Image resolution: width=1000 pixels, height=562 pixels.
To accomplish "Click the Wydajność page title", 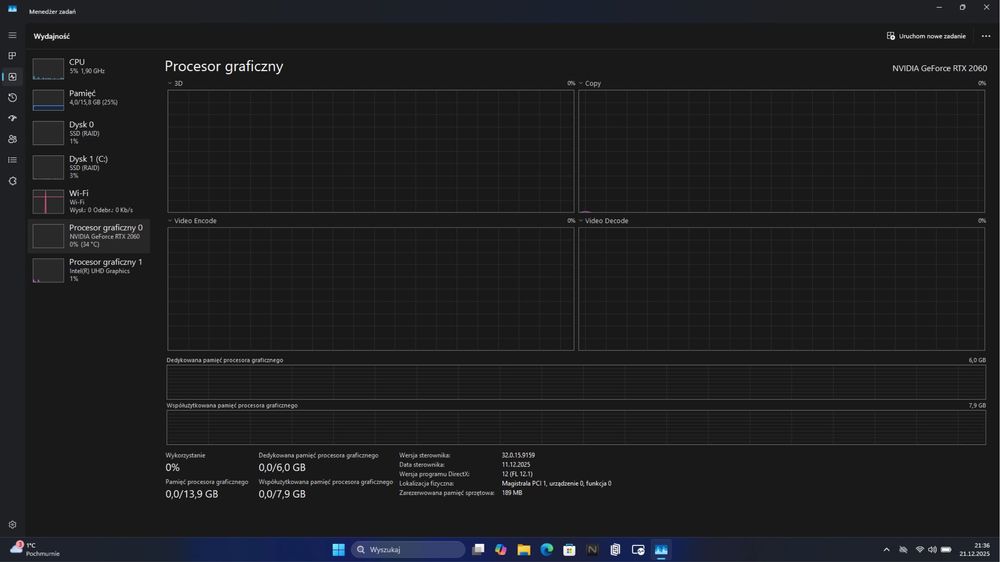I will (52, 36).
